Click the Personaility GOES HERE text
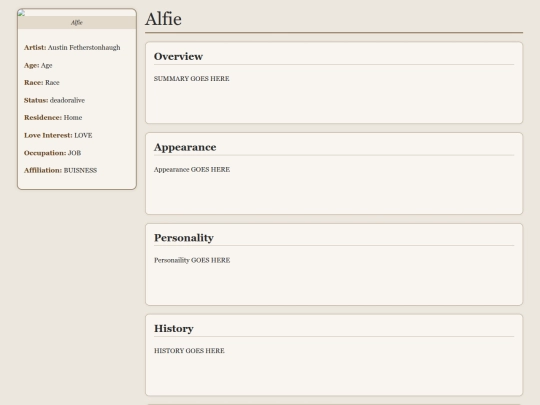Screen dimensions: 540x405 pyautogui.click(x=192, y=260)
